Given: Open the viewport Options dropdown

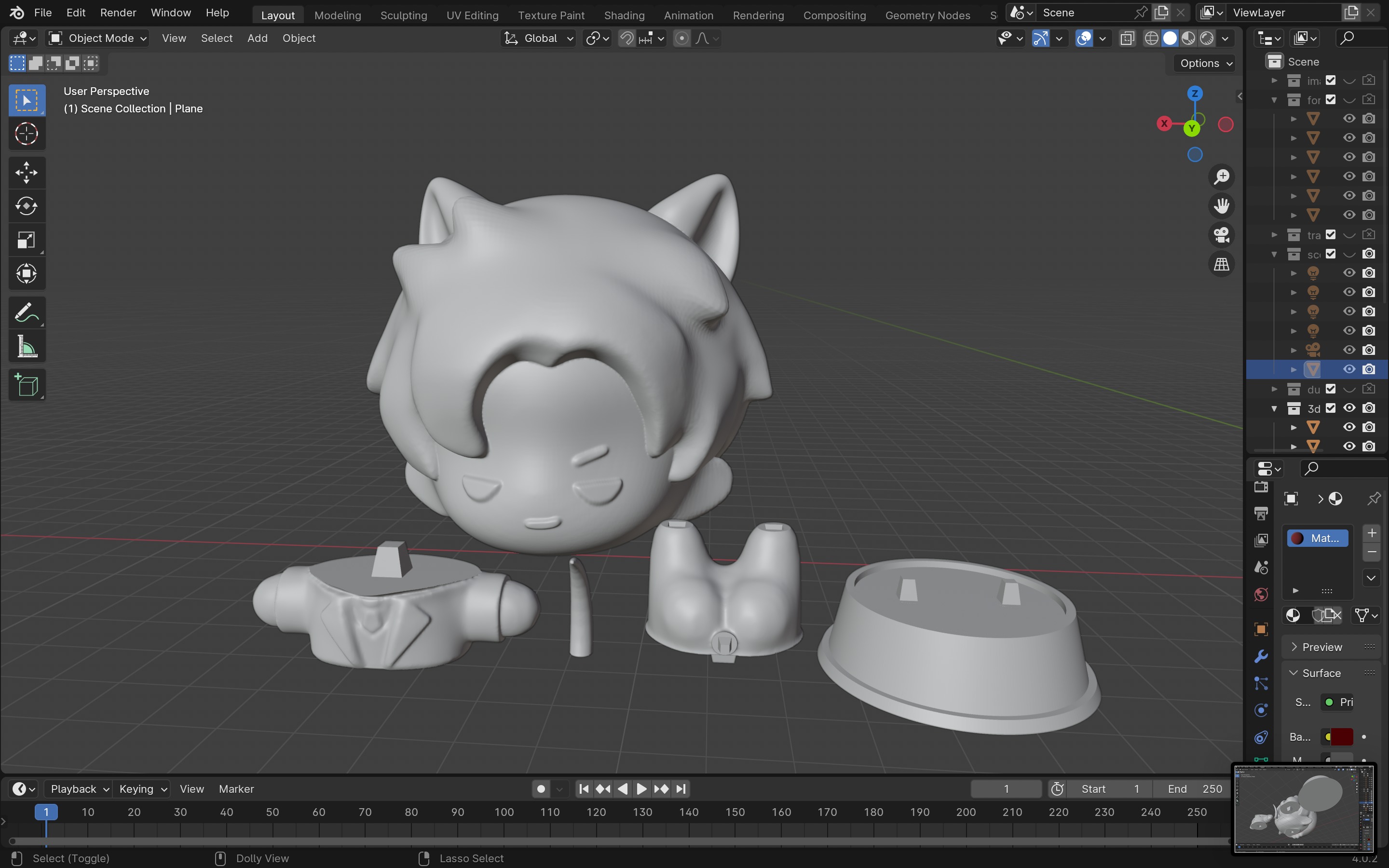Looking at the screenshot, I should 1205,63.
